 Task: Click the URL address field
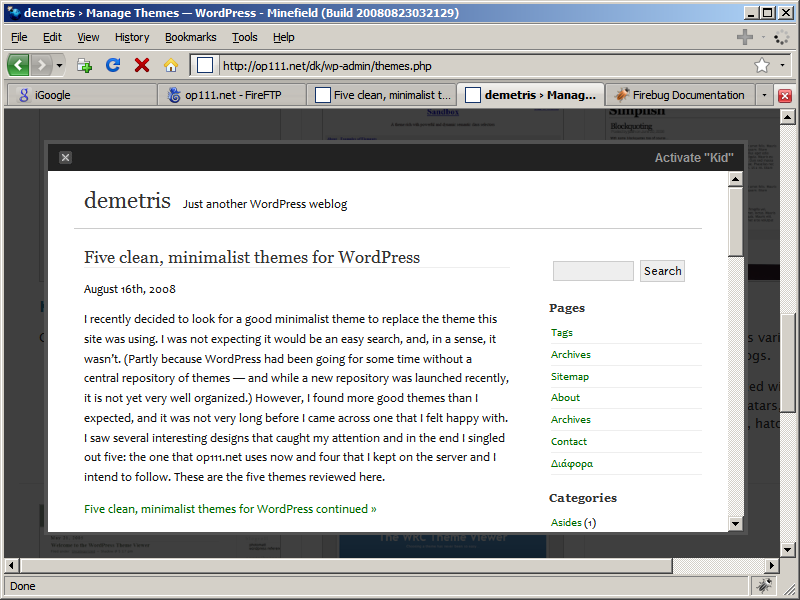485,66
